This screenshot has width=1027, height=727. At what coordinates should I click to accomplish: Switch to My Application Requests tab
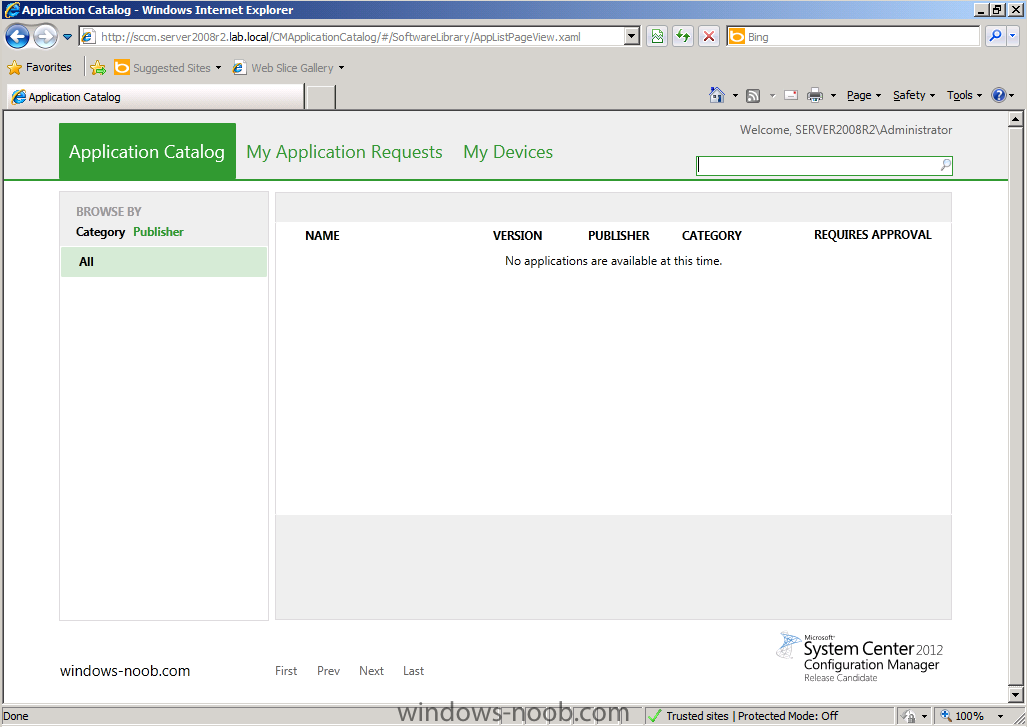[345, 152]
